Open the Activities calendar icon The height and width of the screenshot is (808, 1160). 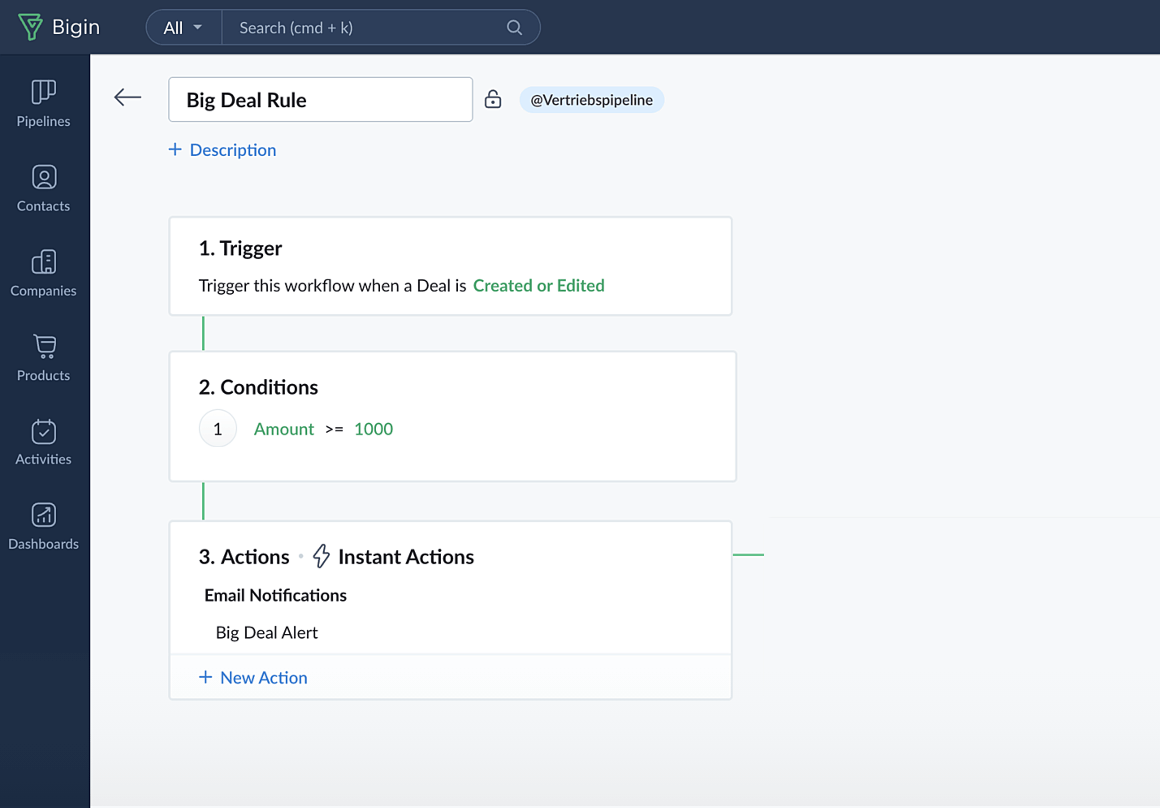point(44,431)
